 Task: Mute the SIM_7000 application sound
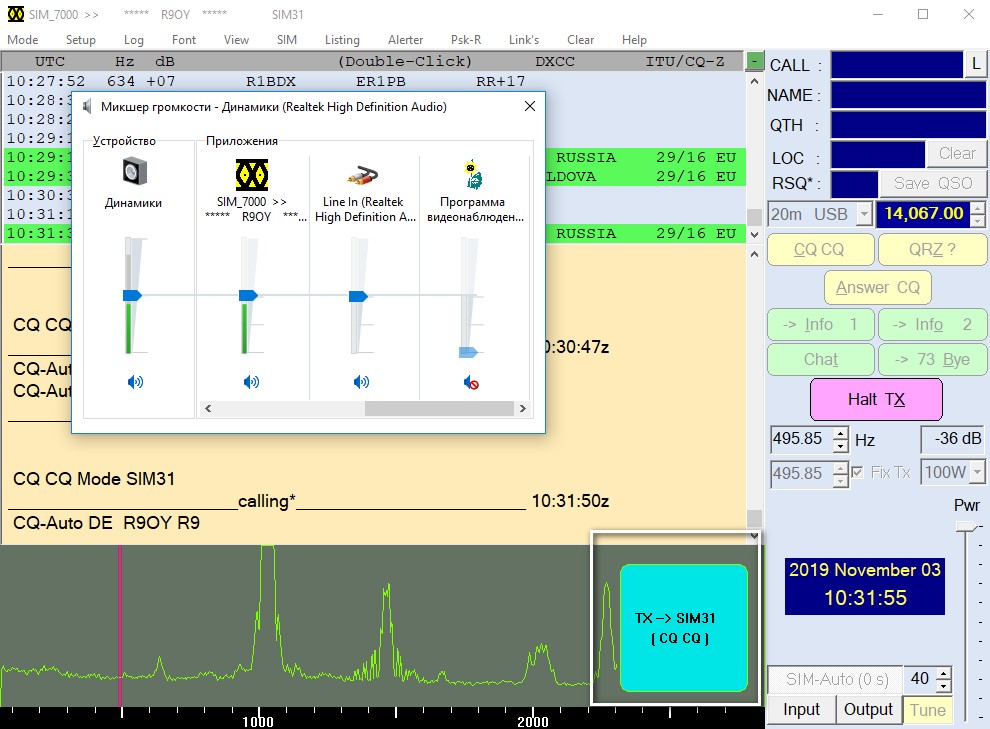251,382
